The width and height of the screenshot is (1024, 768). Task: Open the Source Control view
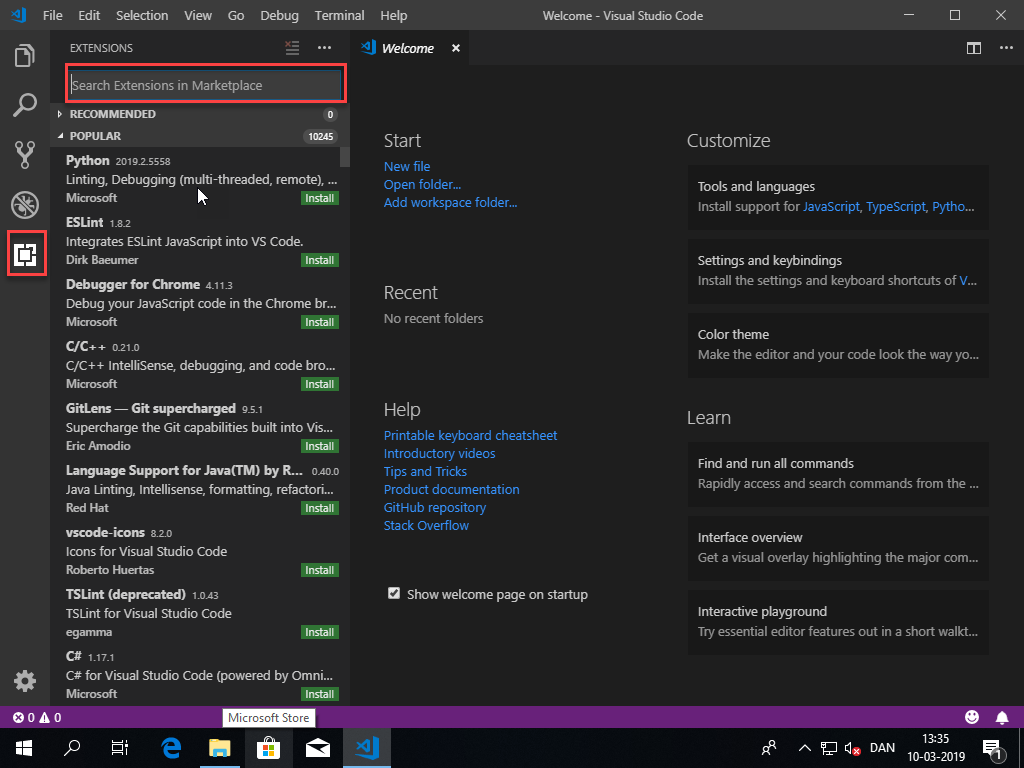click(25, 155)
